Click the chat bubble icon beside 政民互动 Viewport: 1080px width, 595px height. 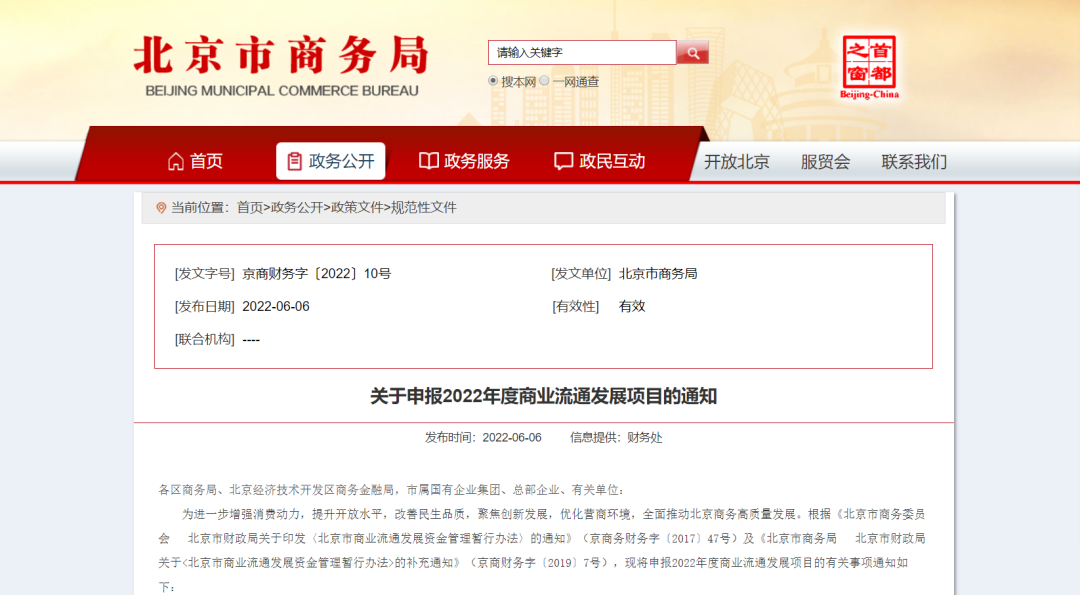pos(563,161)
